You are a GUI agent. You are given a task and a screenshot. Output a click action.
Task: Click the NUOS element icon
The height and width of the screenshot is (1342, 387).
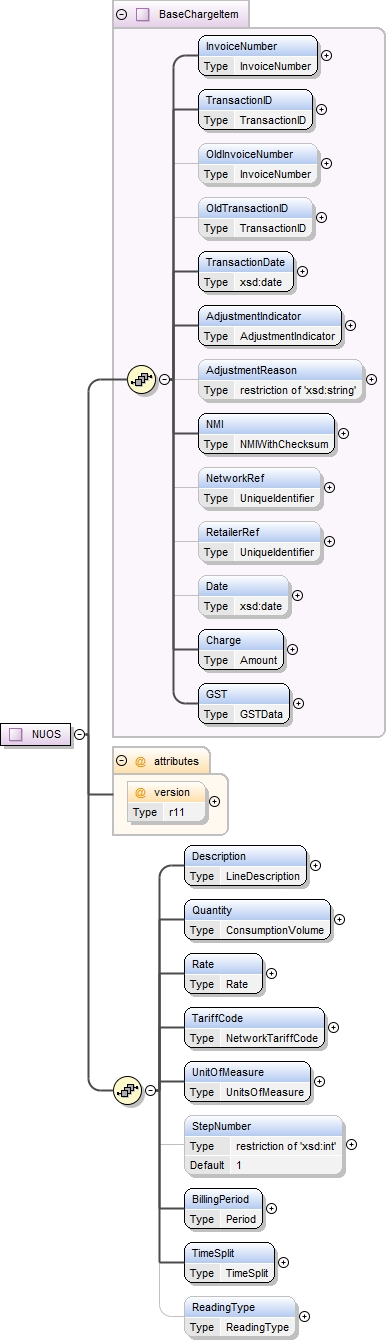(x=16, y=734)
